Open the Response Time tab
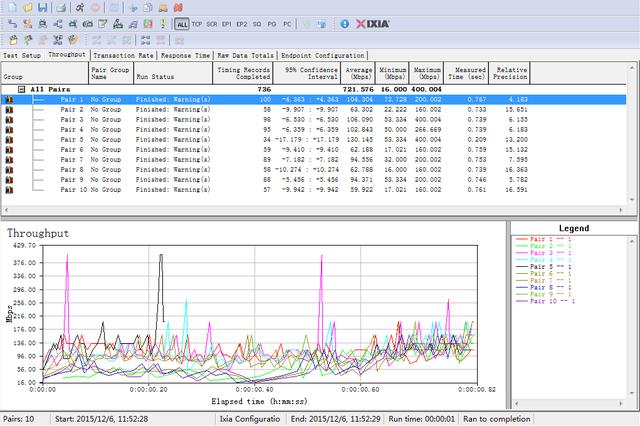640x426 pixels. 186,56
